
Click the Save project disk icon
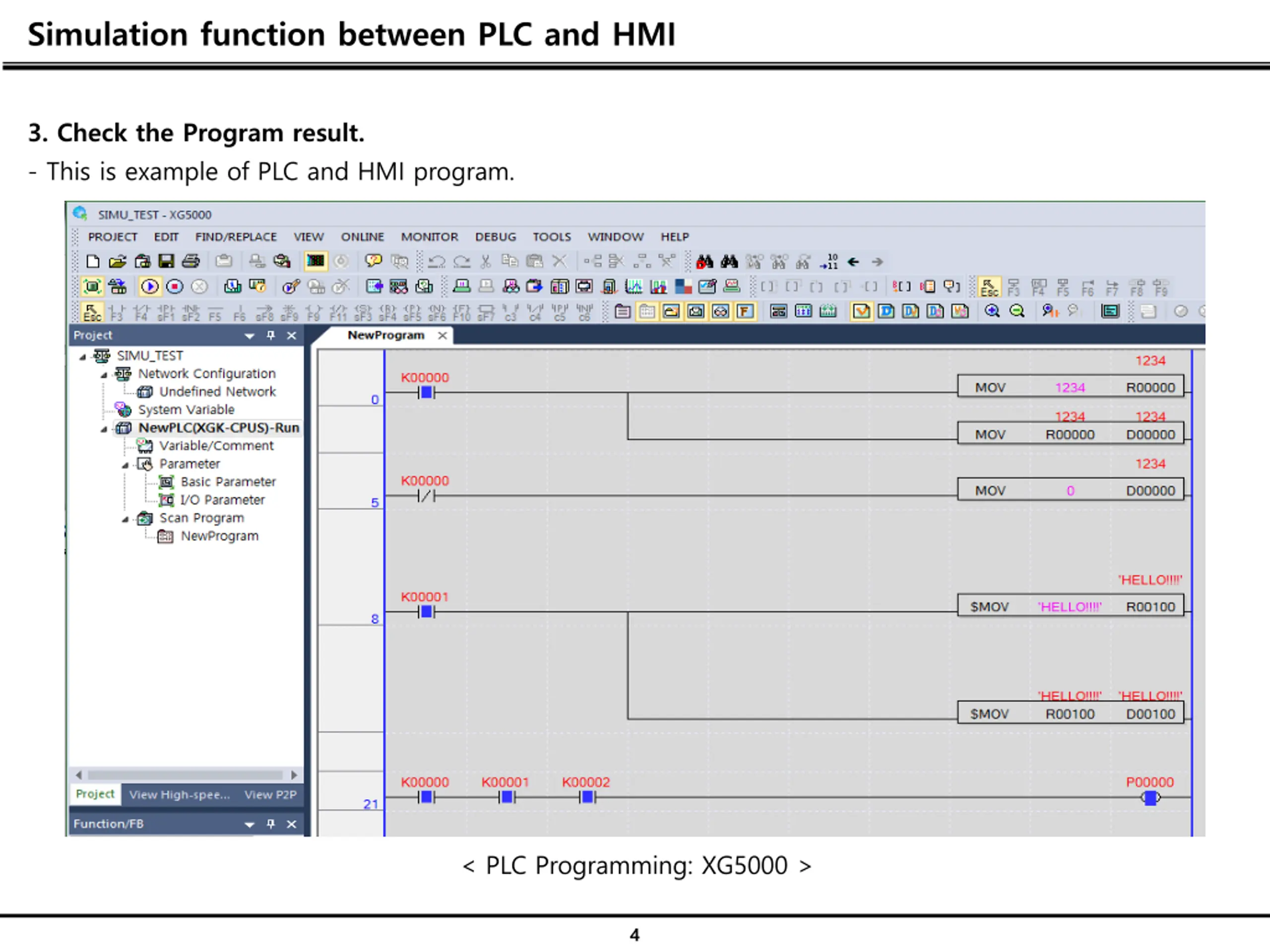tap(167, 262)
